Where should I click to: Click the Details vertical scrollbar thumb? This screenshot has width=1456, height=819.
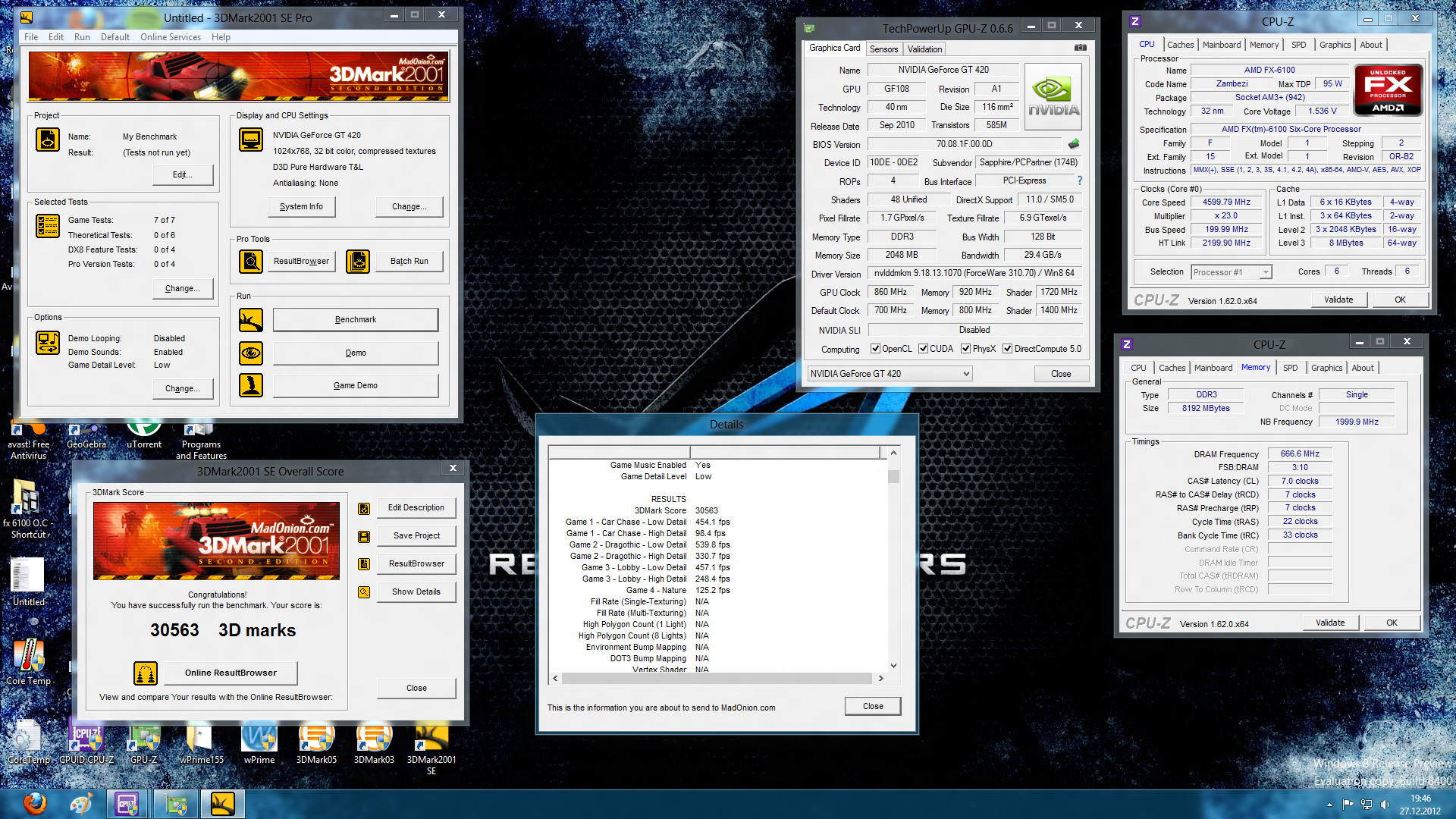893,477
